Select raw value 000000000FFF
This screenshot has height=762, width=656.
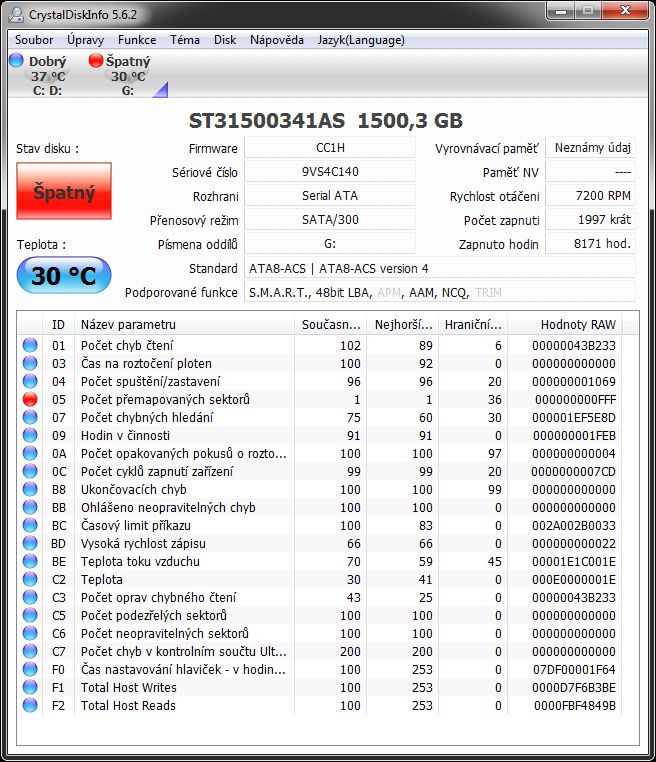(x=575, y=399)
